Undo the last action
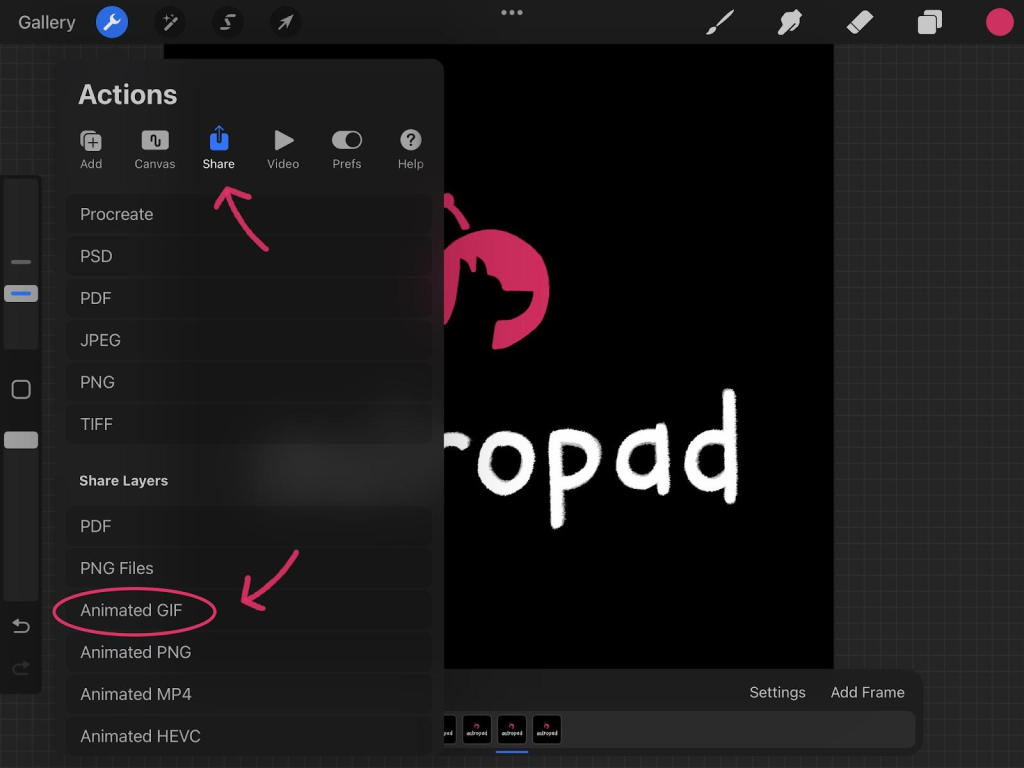Screen dimensions: 1024x768 [21, 626]
